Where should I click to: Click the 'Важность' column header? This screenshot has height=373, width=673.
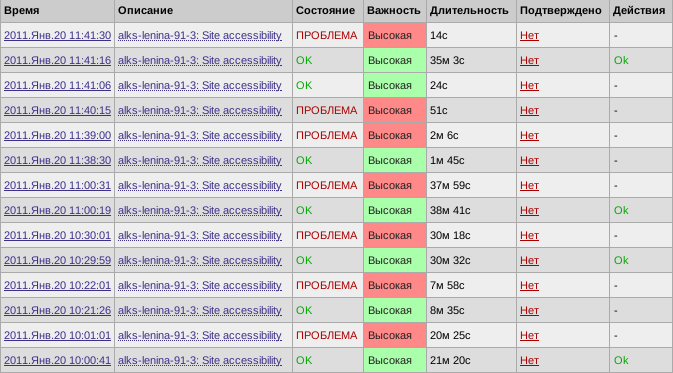394,11
